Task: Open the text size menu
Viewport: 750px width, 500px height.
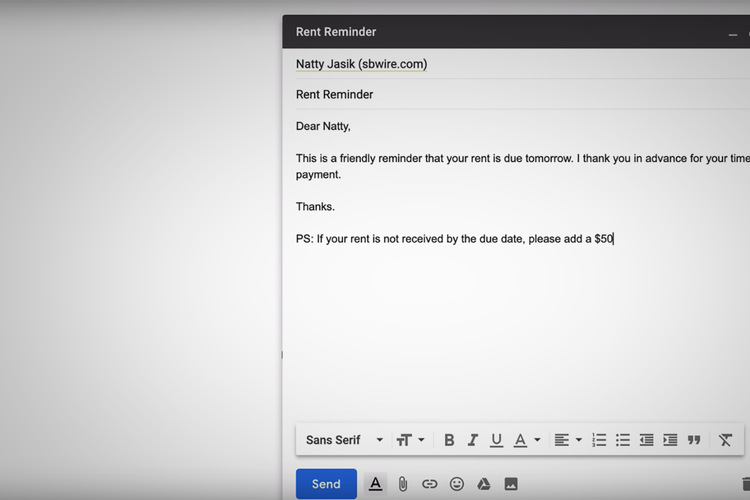Action: (x=404, y=440)
